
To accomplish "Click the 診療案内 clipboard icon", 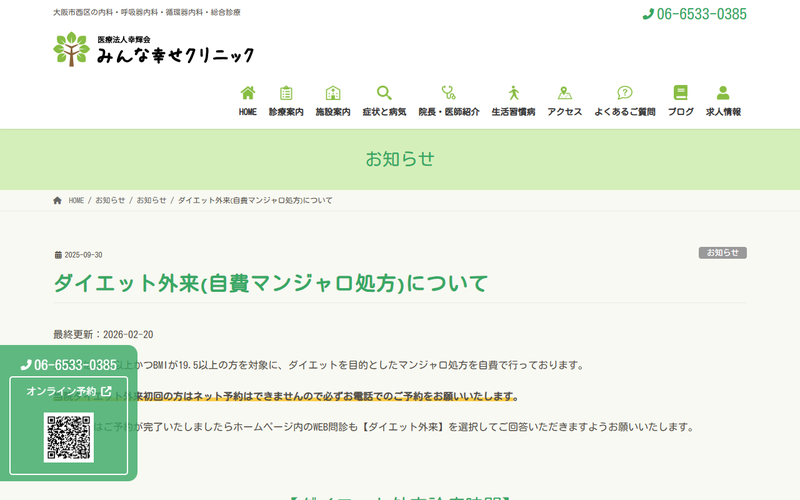I will (x=286, y=93).
